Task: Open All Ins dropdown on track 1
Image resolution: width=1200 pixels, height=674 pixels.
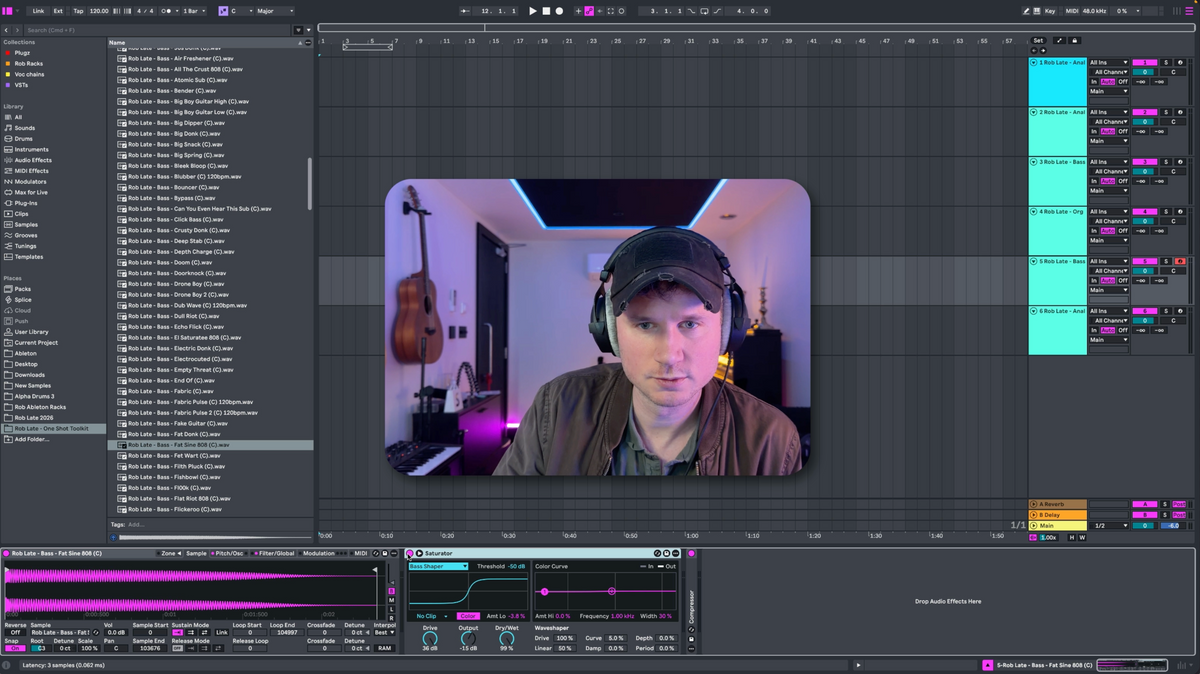Action: pyautogui.click(x=1108, y=62)
